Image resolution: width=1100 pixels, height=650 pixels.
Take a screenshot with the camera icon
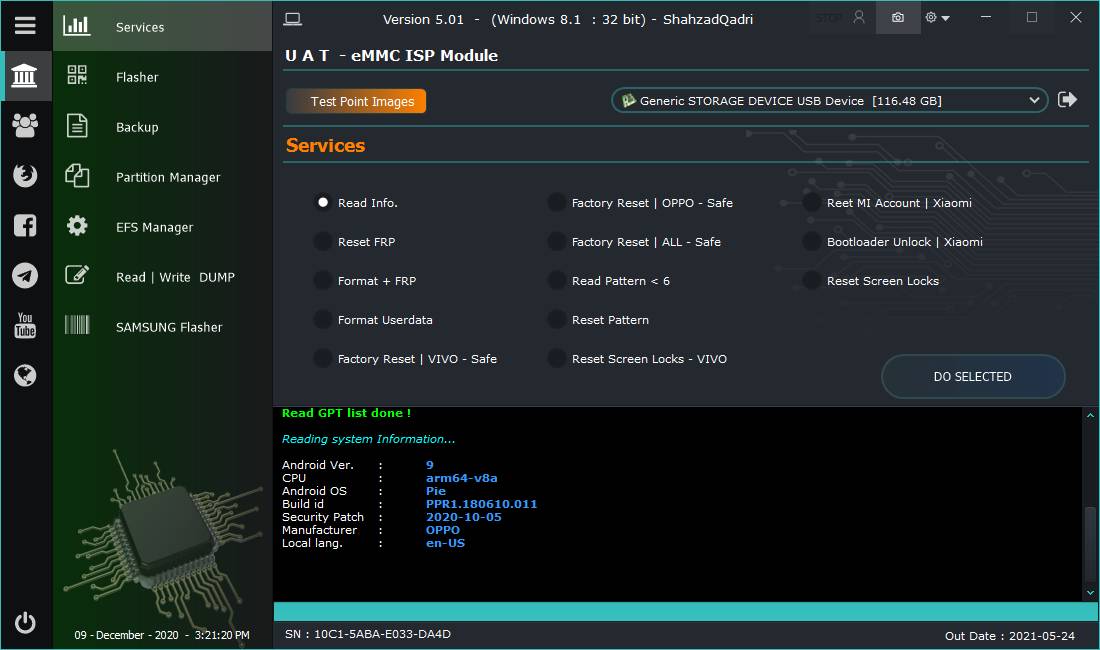click(x=897, y=18)
